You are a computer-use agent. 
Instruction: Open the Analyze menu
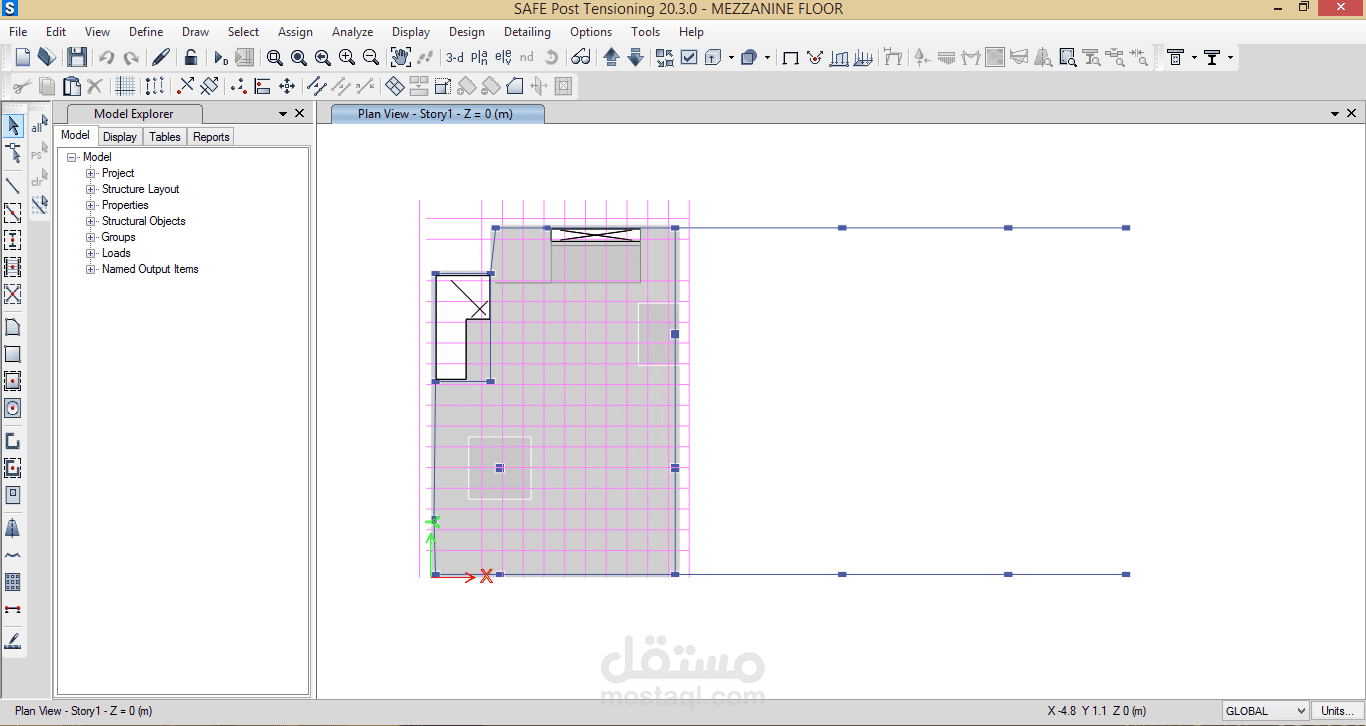click(x=352, y=32)
